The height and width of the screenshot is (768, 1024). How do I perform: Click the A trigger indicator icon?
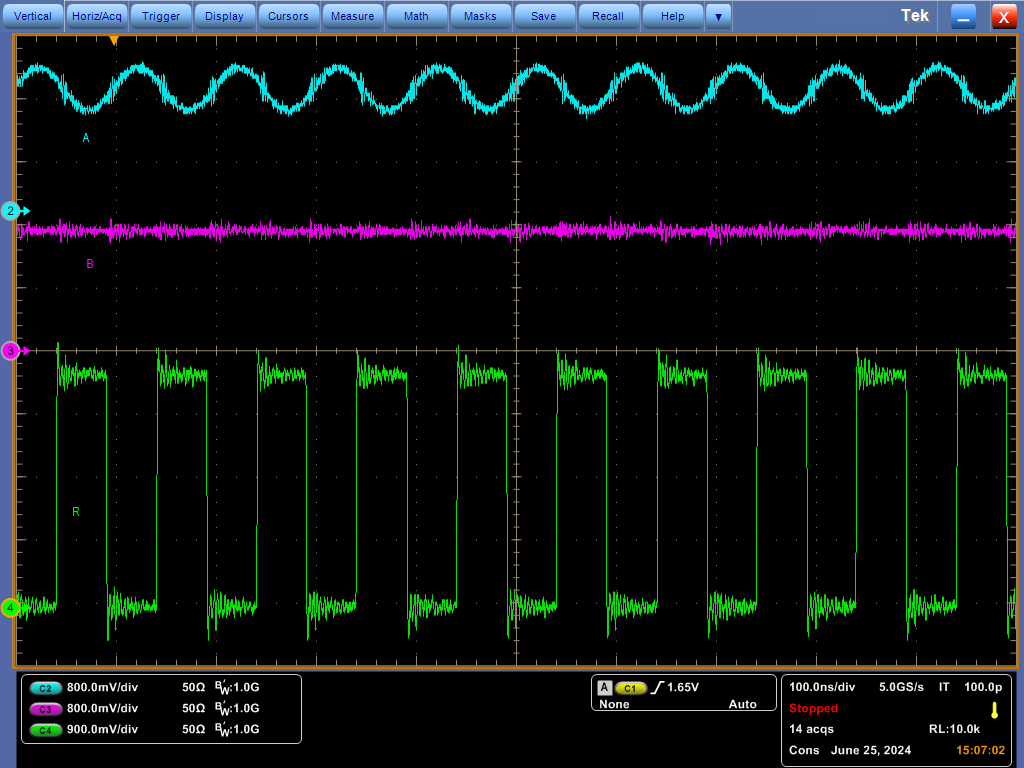(604, 688)
